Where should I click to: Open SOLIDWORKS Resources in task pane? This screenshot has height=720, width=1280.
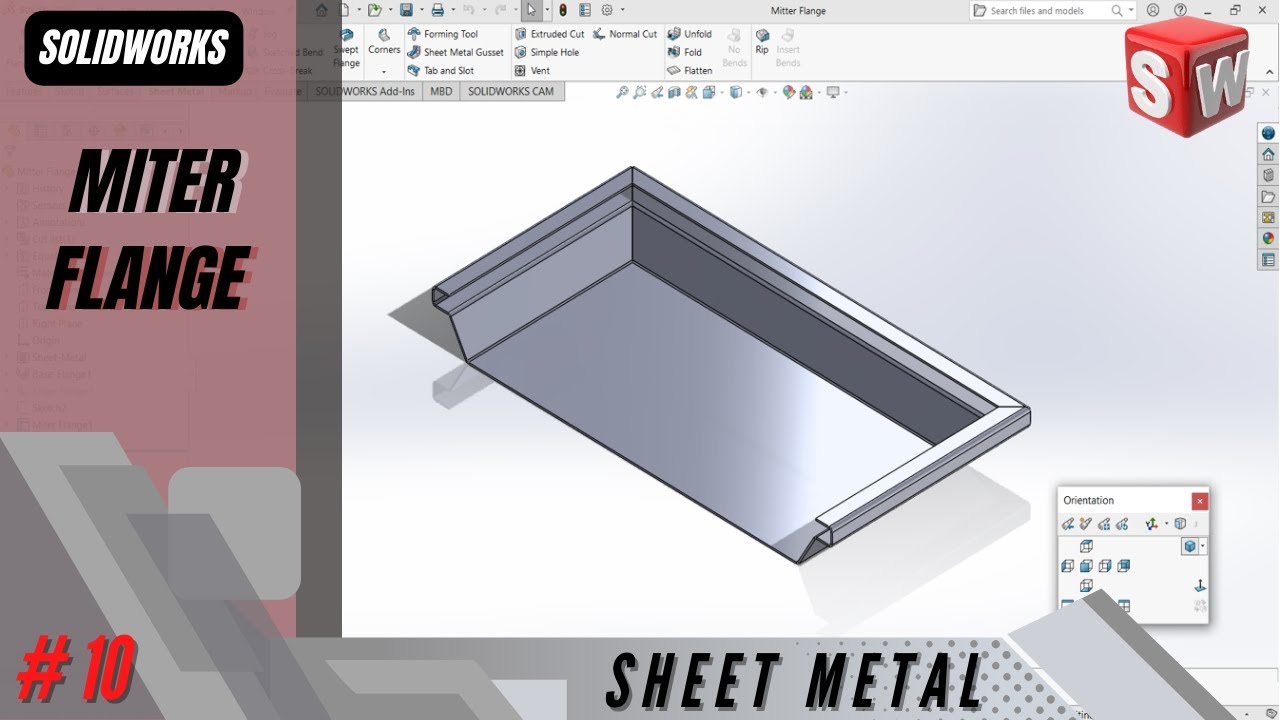click(x=1268, y=154)
